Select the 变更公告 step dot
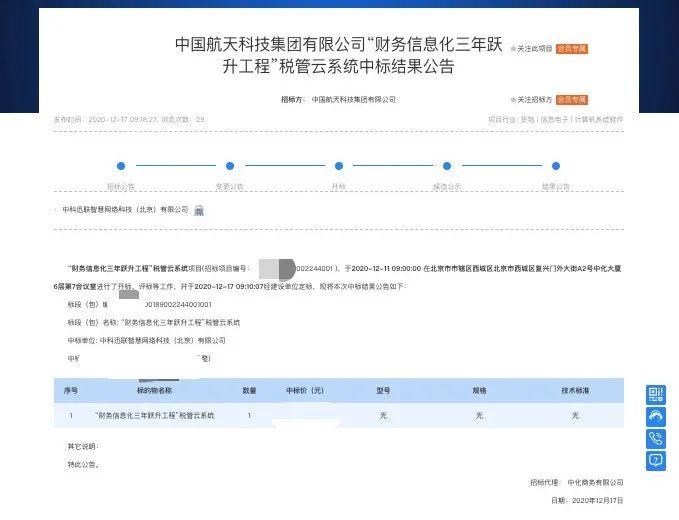 (230, 166)
